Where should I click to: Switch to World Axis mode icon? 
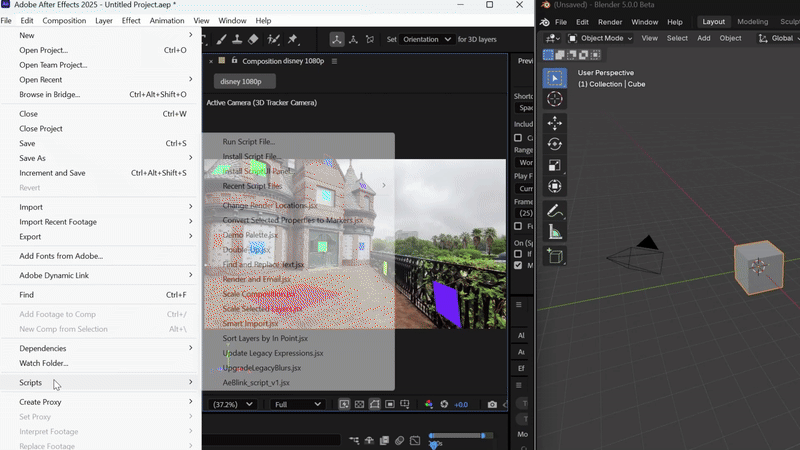pos(353,39)
